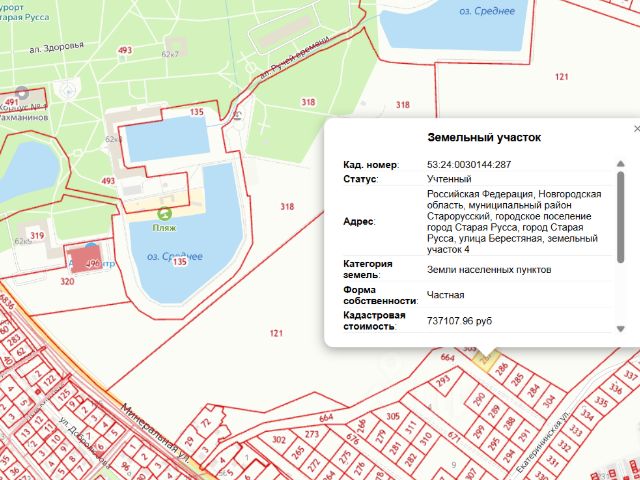Select parcel number 319 on the map

pos(37,236)
